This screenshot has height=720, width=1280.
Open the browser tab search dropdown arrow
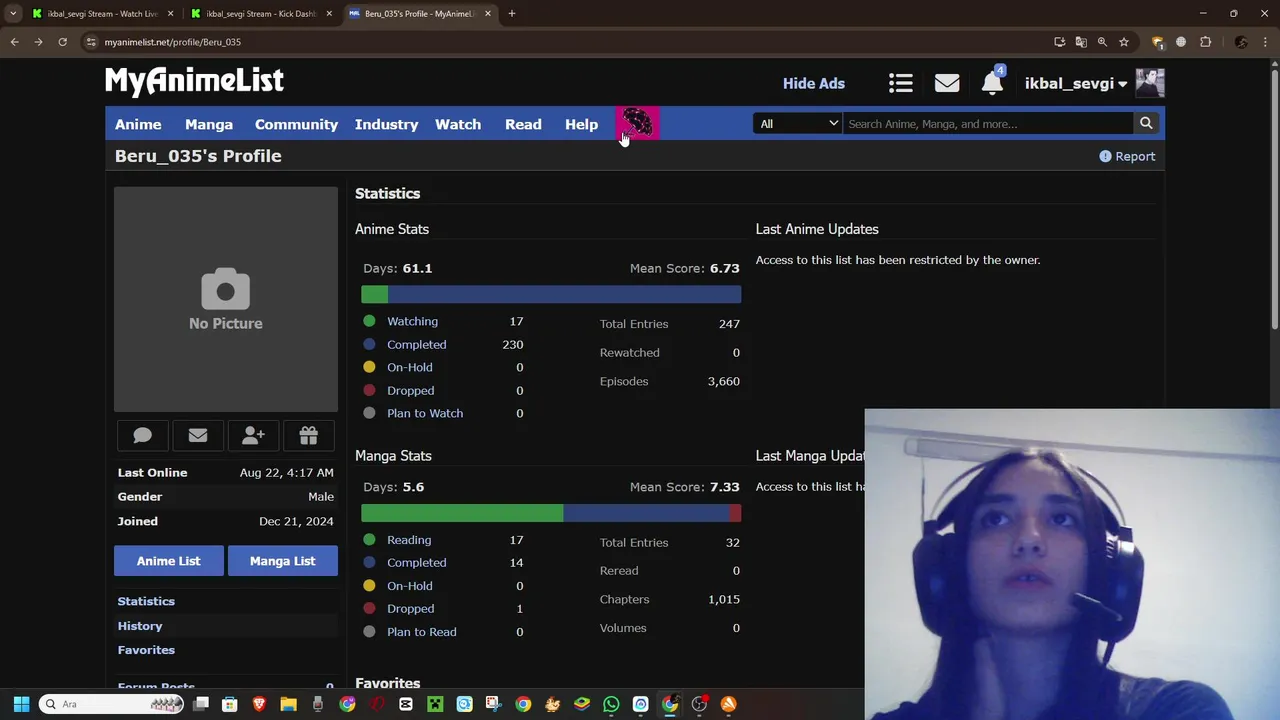point(13,14)
